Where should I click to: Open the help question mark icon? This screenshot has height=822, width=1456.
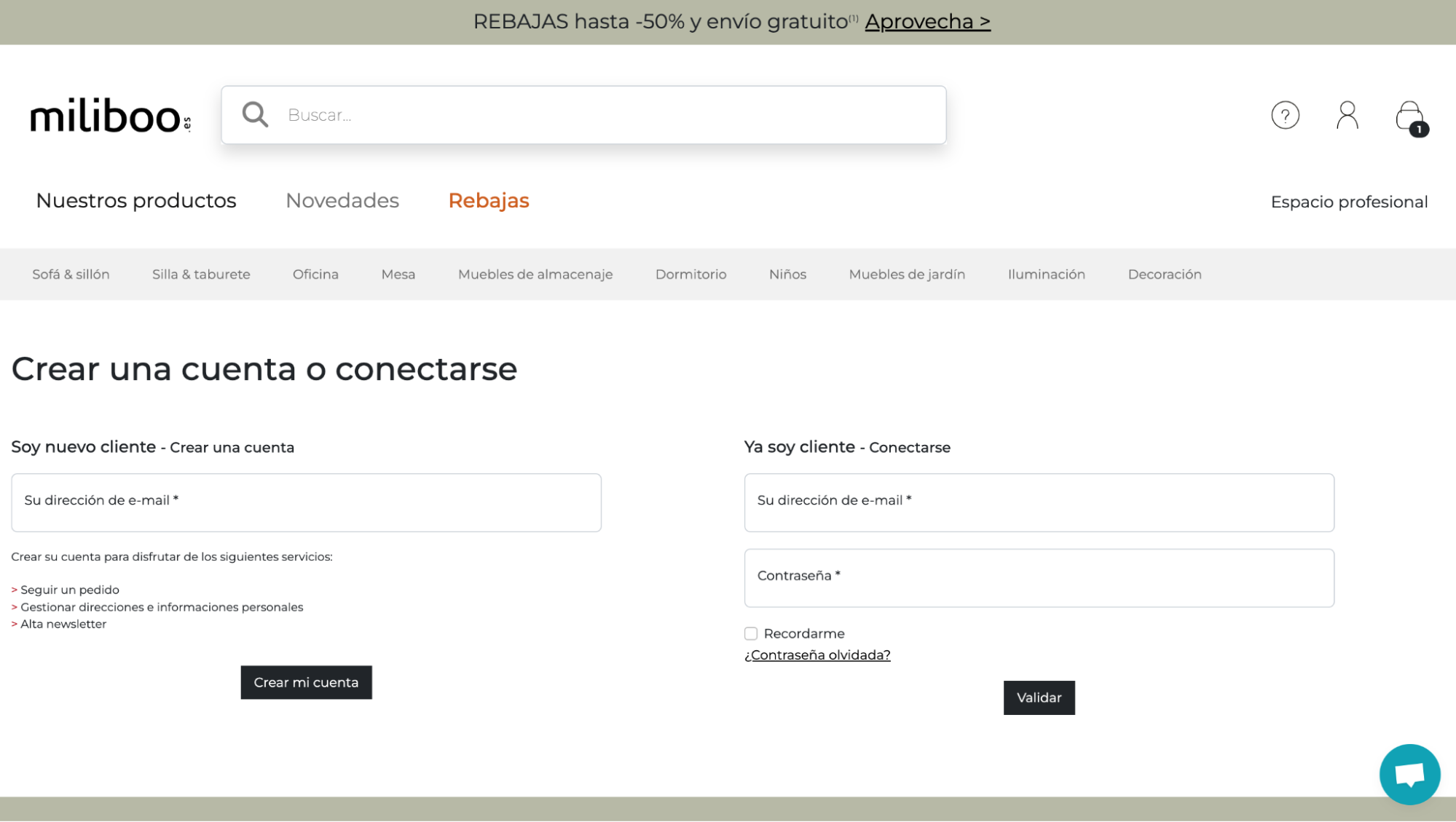pos(1285,115)
